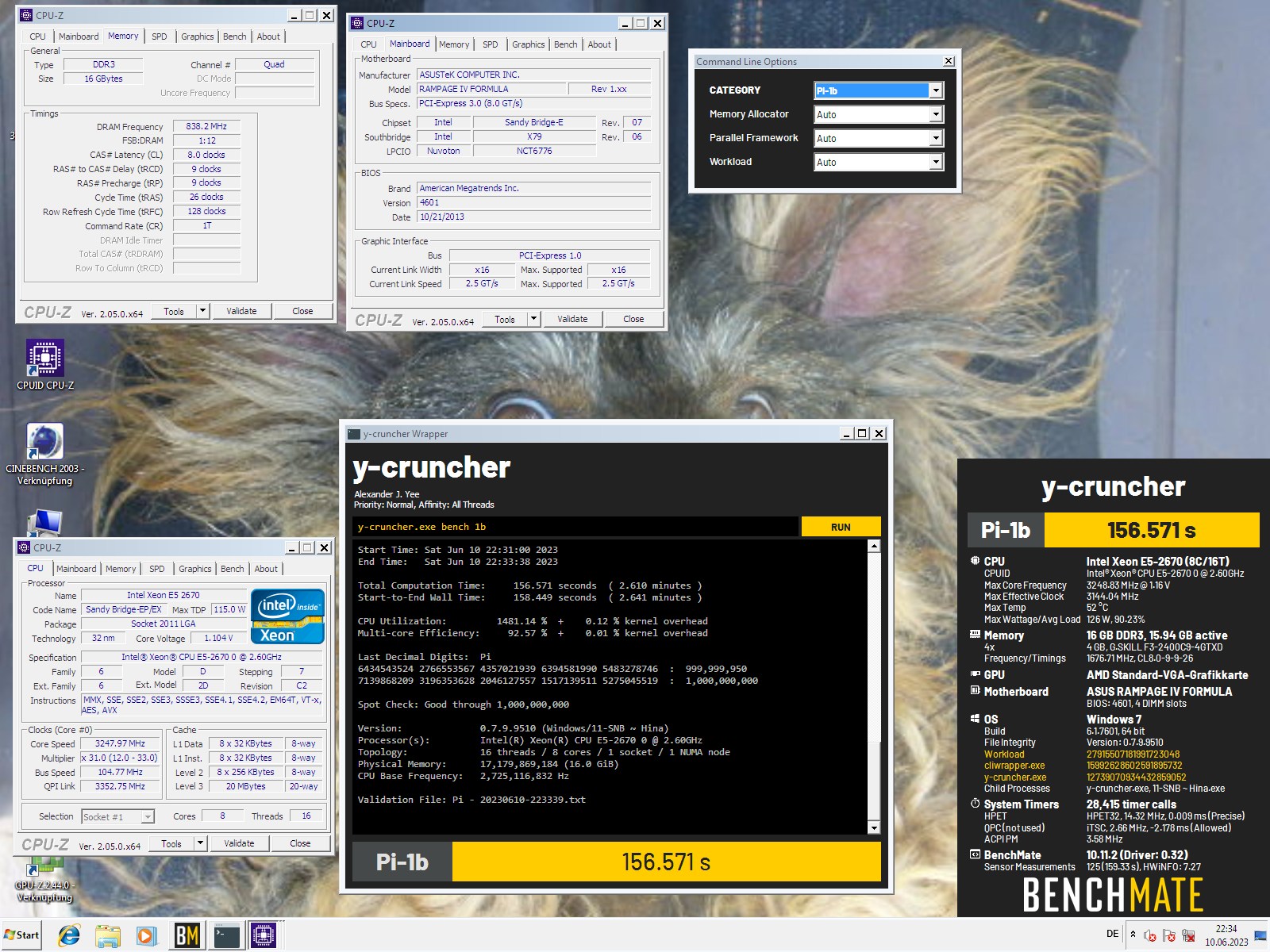Click the Intel Xeon inside logo

[x=287, y=616]
